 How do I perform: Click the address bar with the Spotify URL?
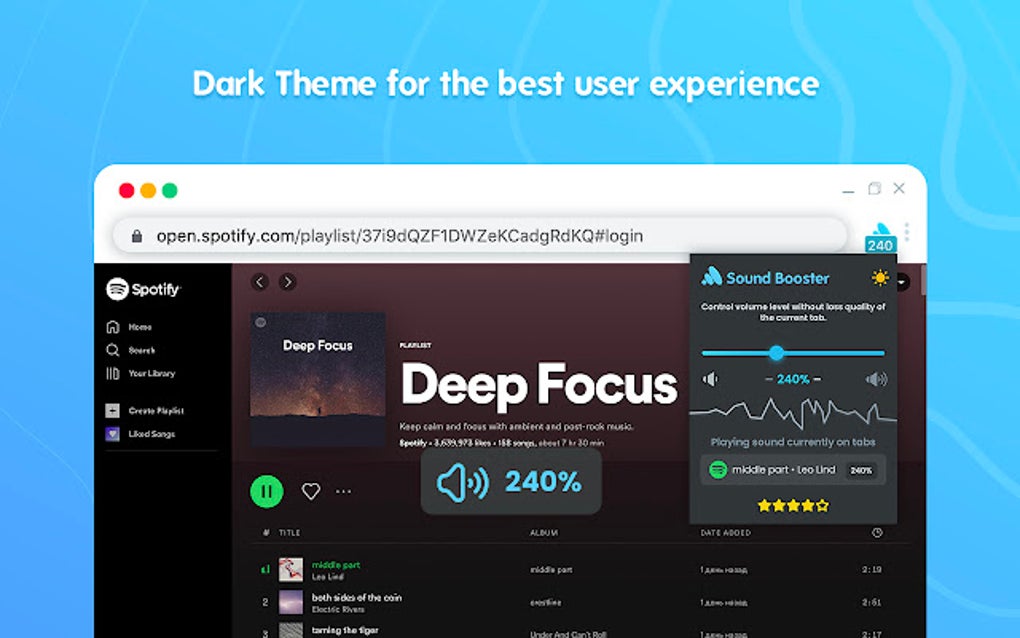coord(480,235)
